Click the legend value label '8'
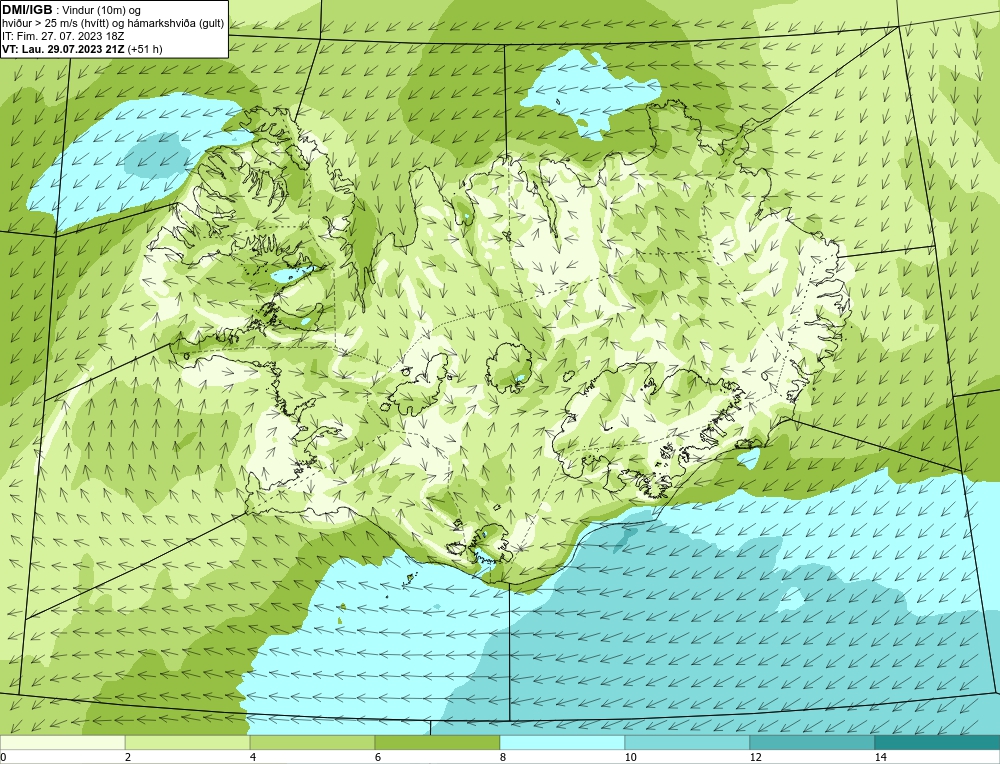This screenshot has width=1000, height=764. 503,757
